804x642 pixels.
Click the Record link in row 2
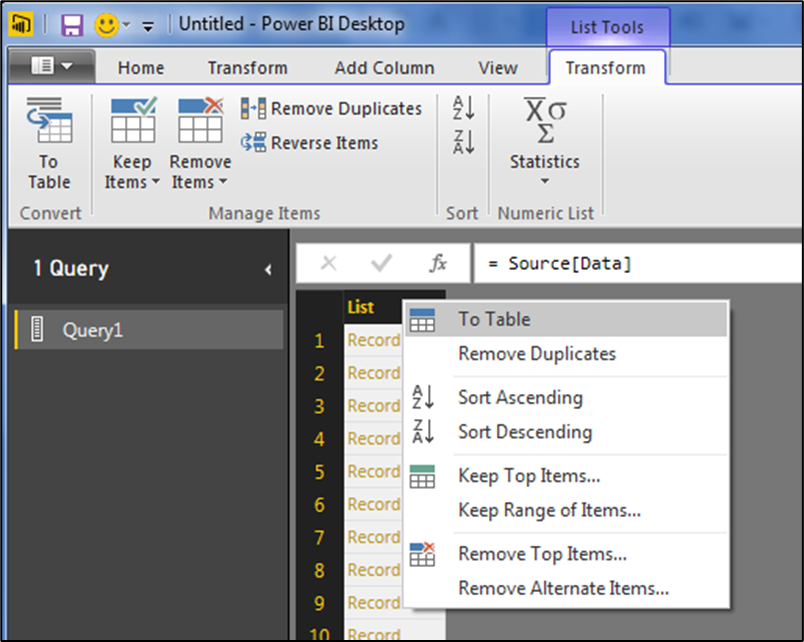373,373
